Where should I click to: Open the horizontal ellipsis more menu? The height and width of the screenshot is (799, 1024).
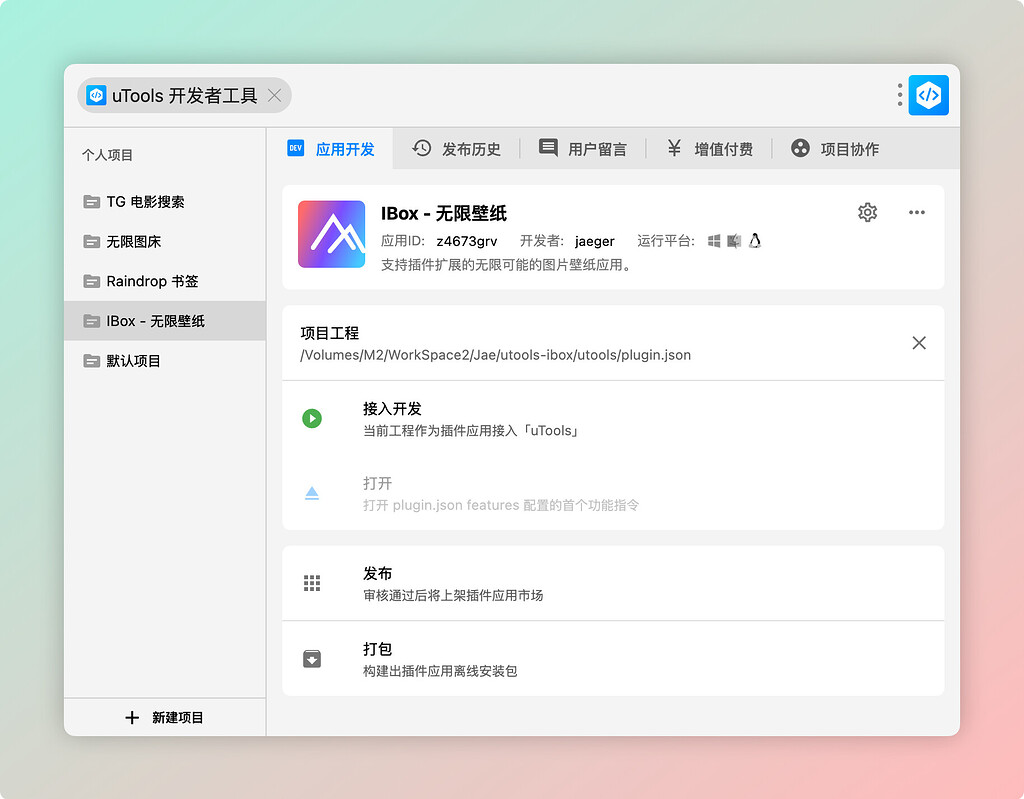tap(917, 212)
